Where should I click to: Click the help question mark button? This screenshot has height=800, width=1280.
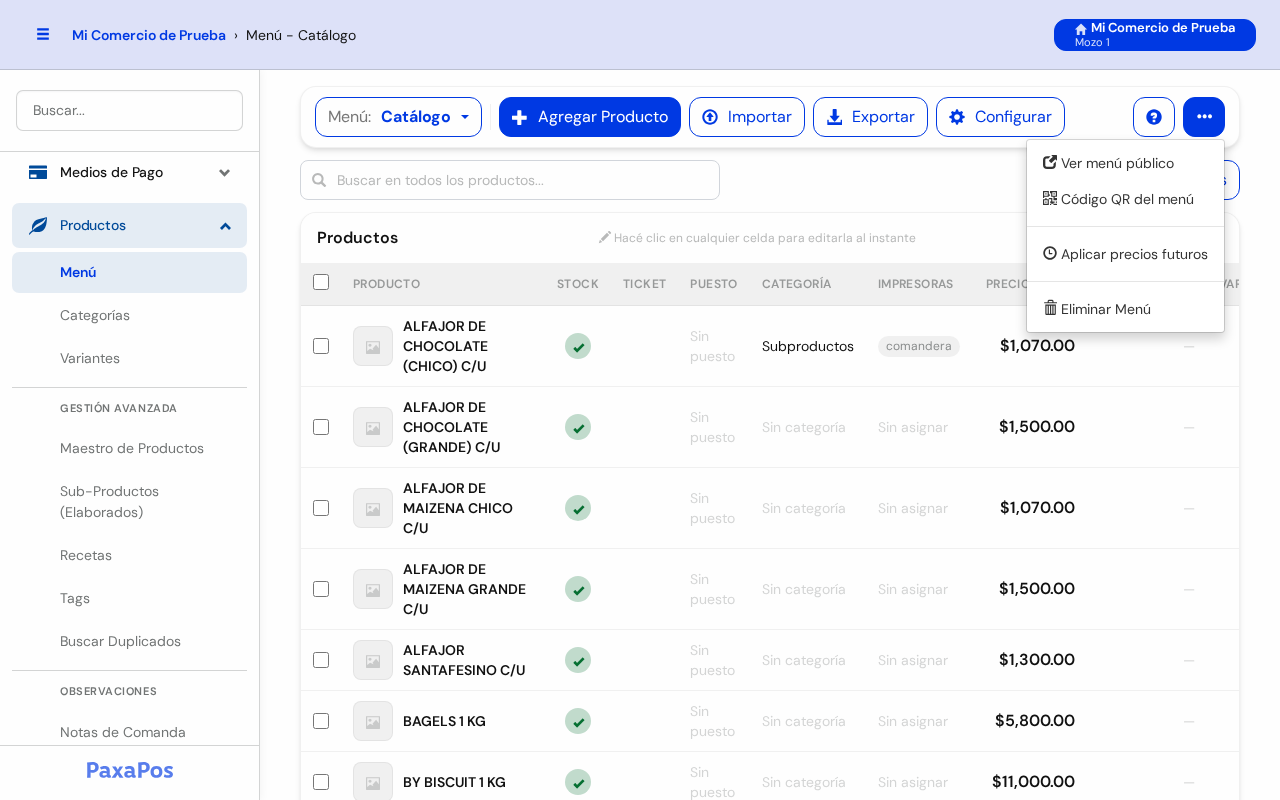(1154, 117)
